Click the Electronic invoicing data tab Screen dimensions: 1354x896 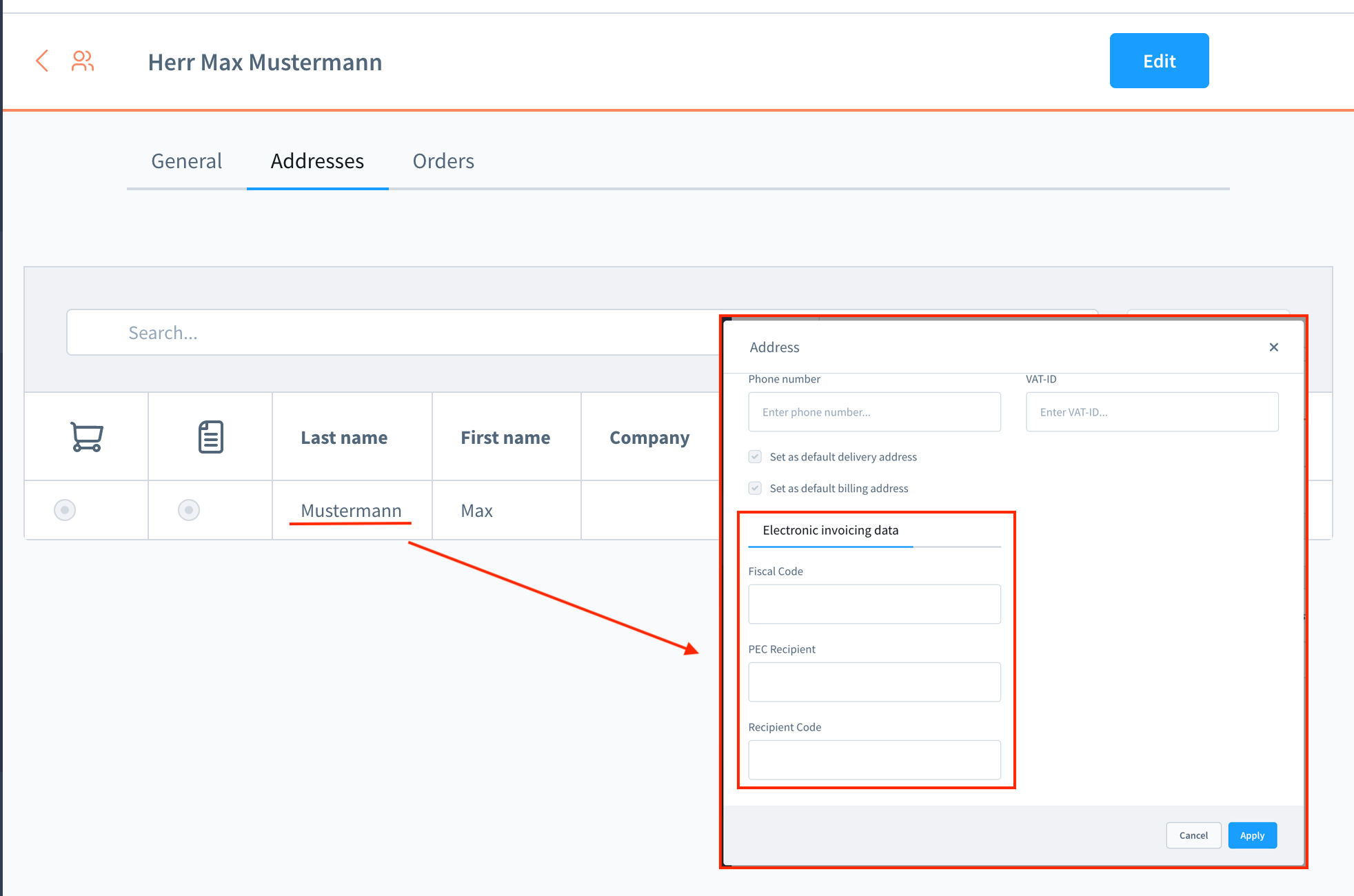(830, 530)
